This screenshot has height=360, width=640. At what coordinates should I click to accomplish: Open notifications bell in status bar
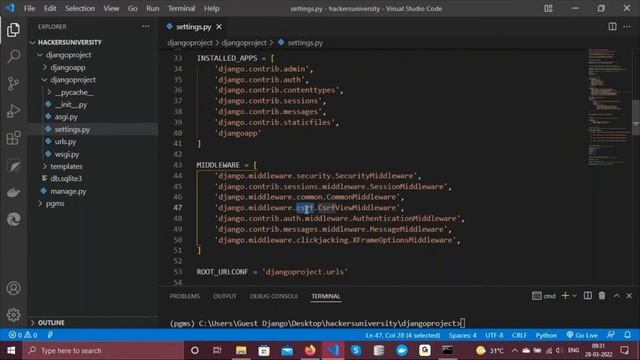click(627, 335)
